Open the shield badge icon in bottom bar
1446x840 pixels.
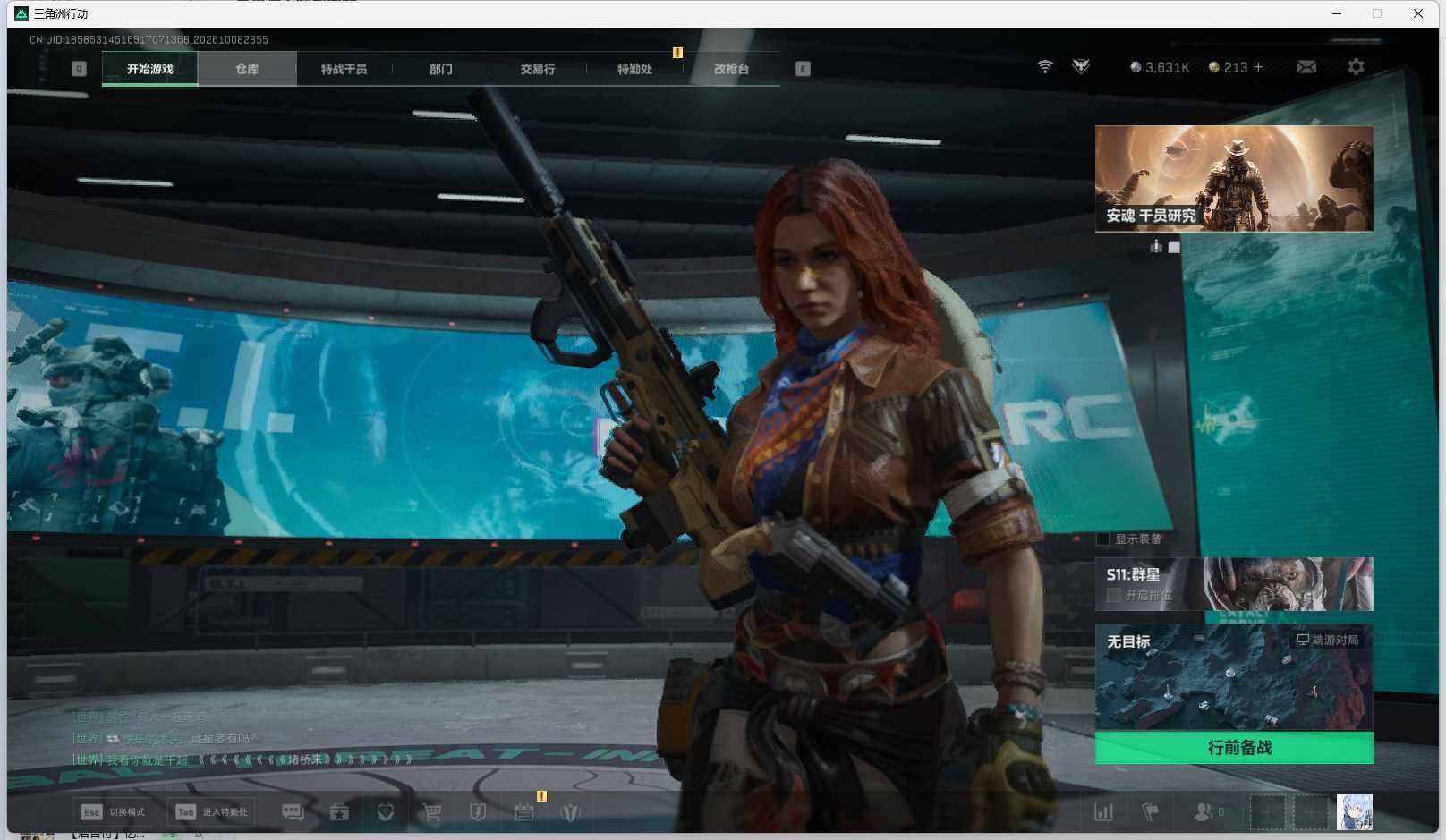click(x=478, y=812)
